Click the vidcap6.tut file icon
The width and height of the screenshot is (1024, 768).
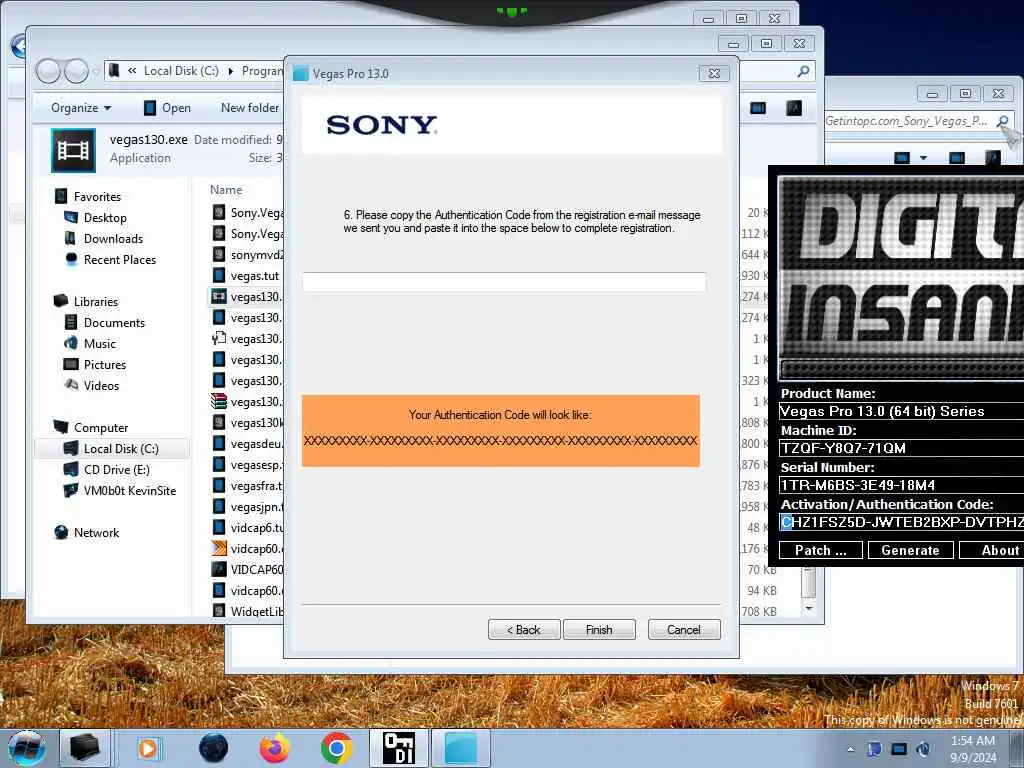(219, 528)
